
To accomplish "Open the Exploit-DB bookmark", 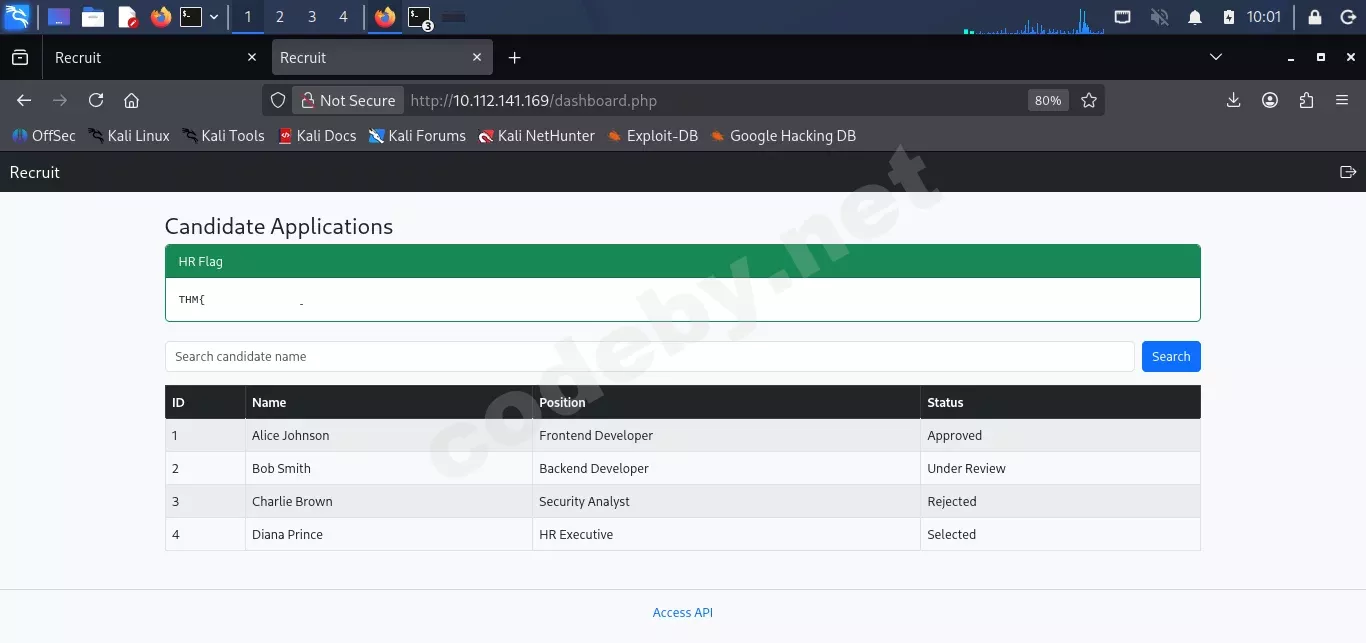I will [652, 136].
